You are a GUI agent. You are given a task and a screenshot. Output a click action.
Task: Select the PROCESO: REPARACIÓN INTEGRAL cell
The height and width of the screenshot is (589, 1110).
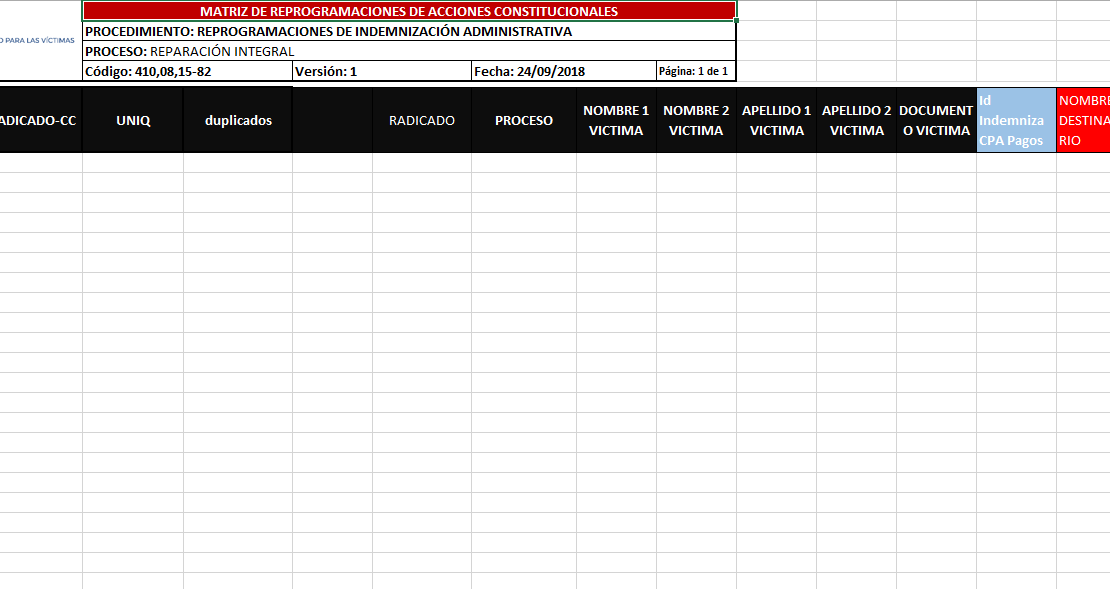409,51
